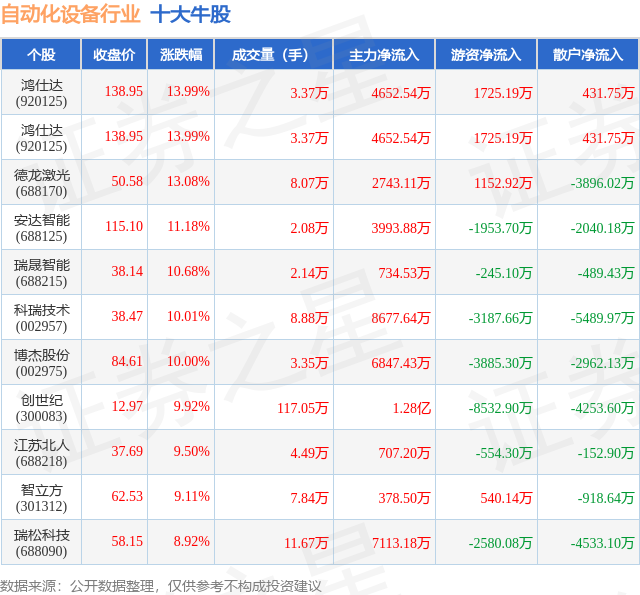Open stock 德龙激光 (688170)

[x=41, y=183]
